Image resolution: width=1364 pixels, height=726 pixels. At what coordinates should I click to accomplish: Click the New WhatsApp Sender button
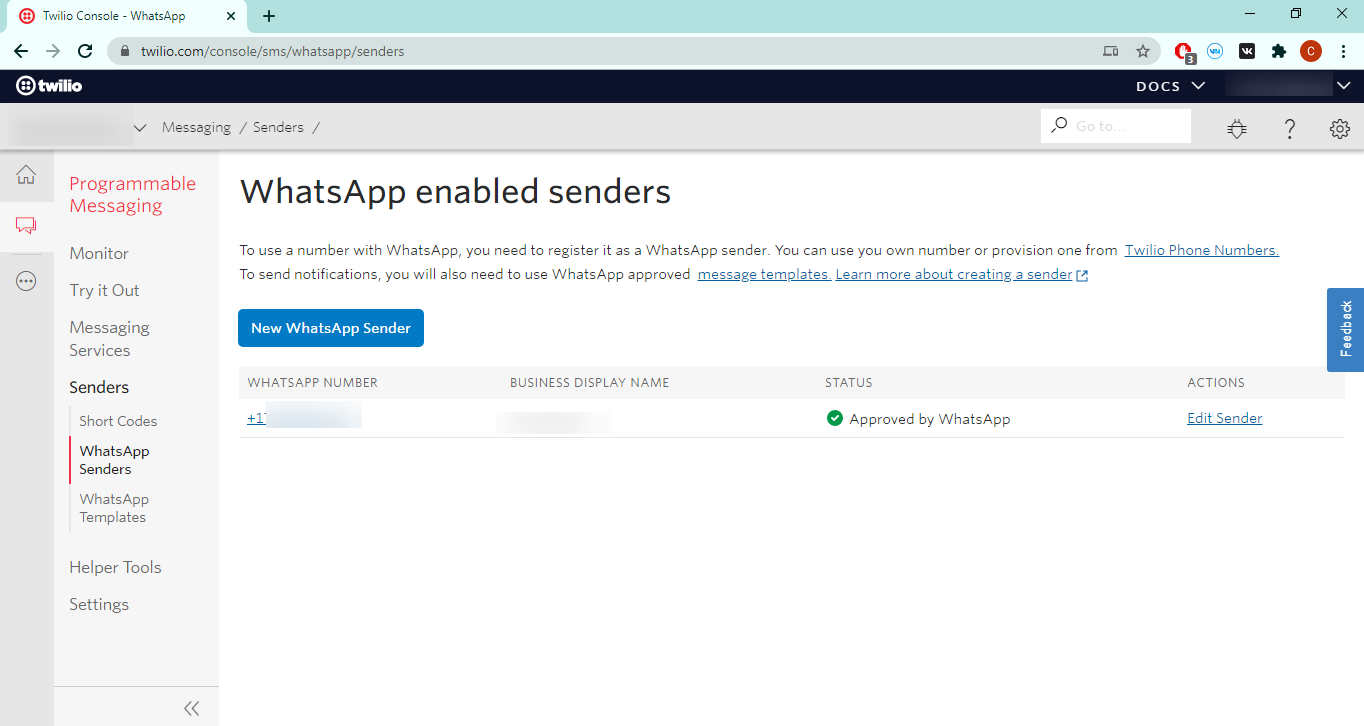(331, 328)
